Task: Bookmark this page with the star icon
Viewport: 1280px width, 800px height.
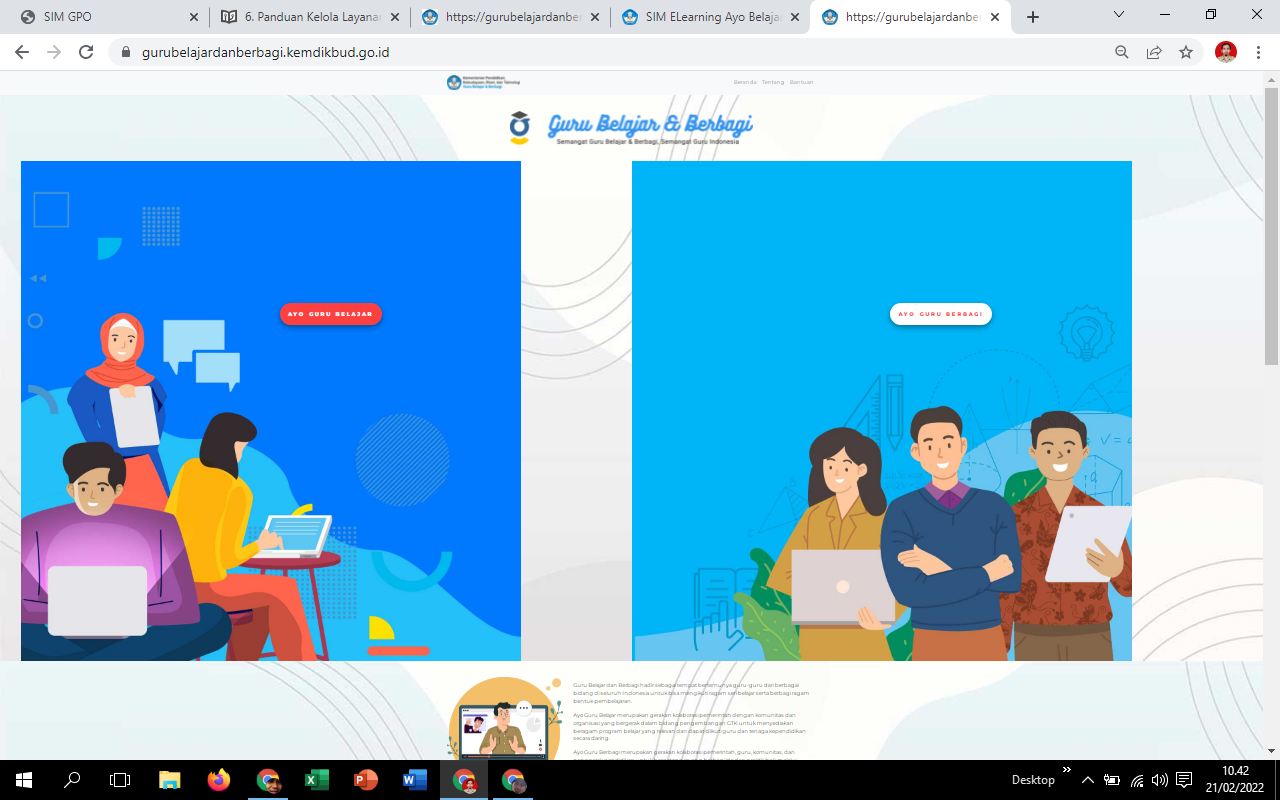Action: 1186,52
